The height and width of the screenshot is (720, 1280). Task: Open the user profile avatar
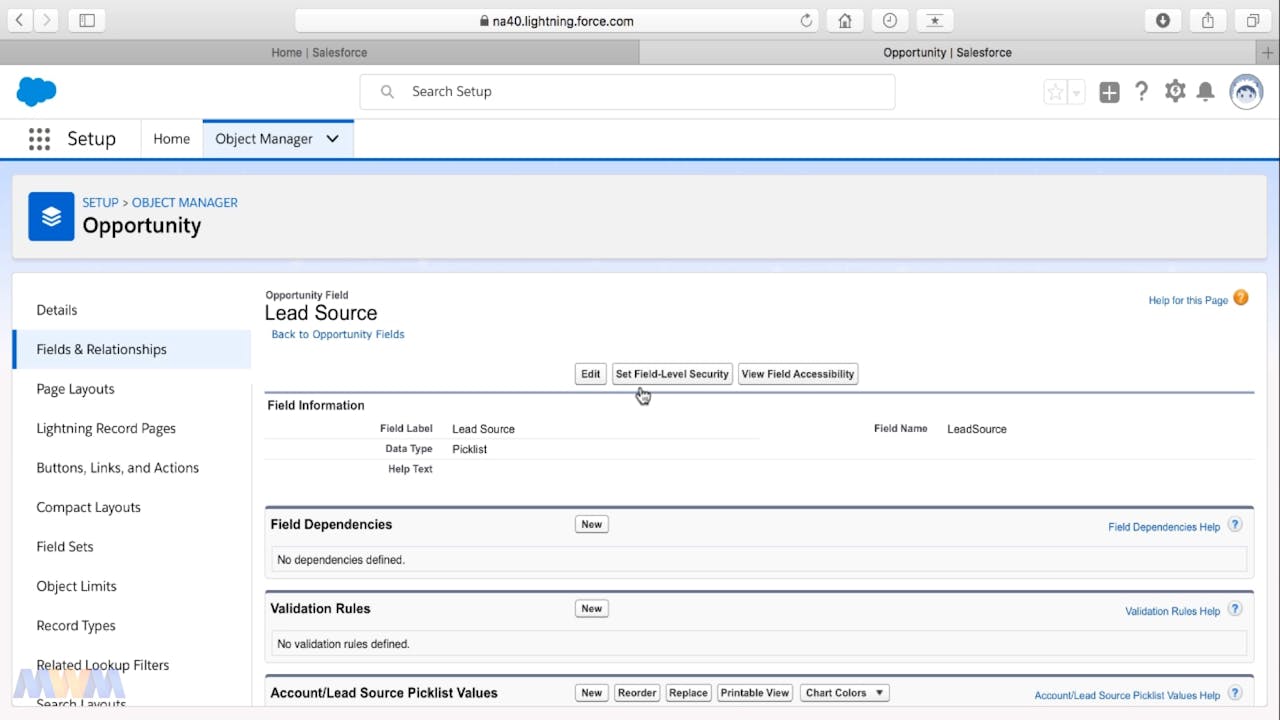pyautogui.click(x=1246, y=92)
